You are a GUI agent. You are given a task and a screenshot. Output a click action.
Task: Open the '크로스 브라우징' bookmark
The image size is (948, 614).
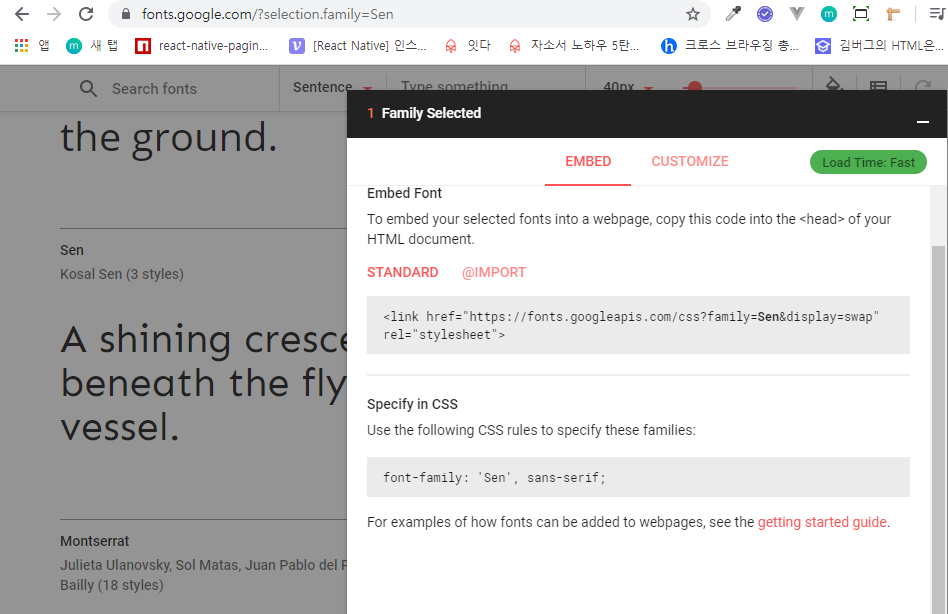(730, 45)
